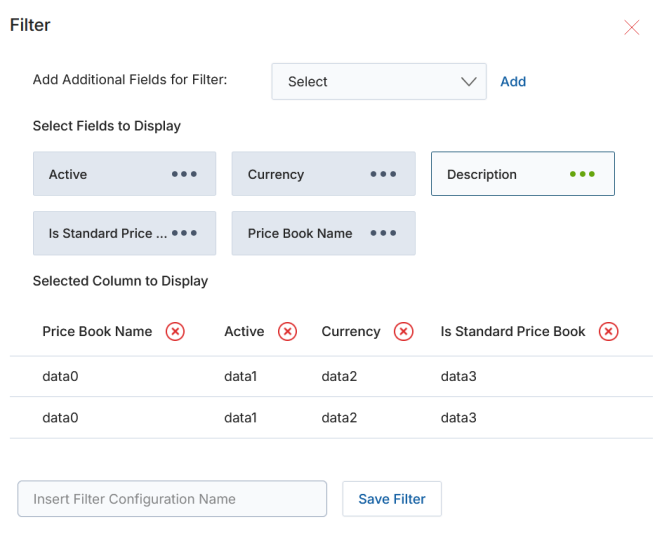
Task: Select the Price Book Name field tile
Action: tap(323, 233)
